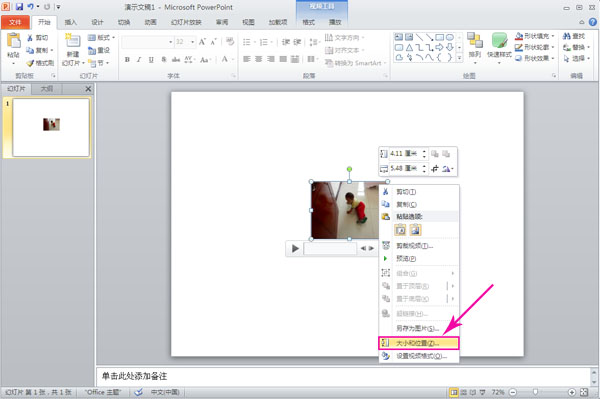Open the Shape Outline (形状轮廓) dropdown
600x399 pixels.
pos(535,47)
